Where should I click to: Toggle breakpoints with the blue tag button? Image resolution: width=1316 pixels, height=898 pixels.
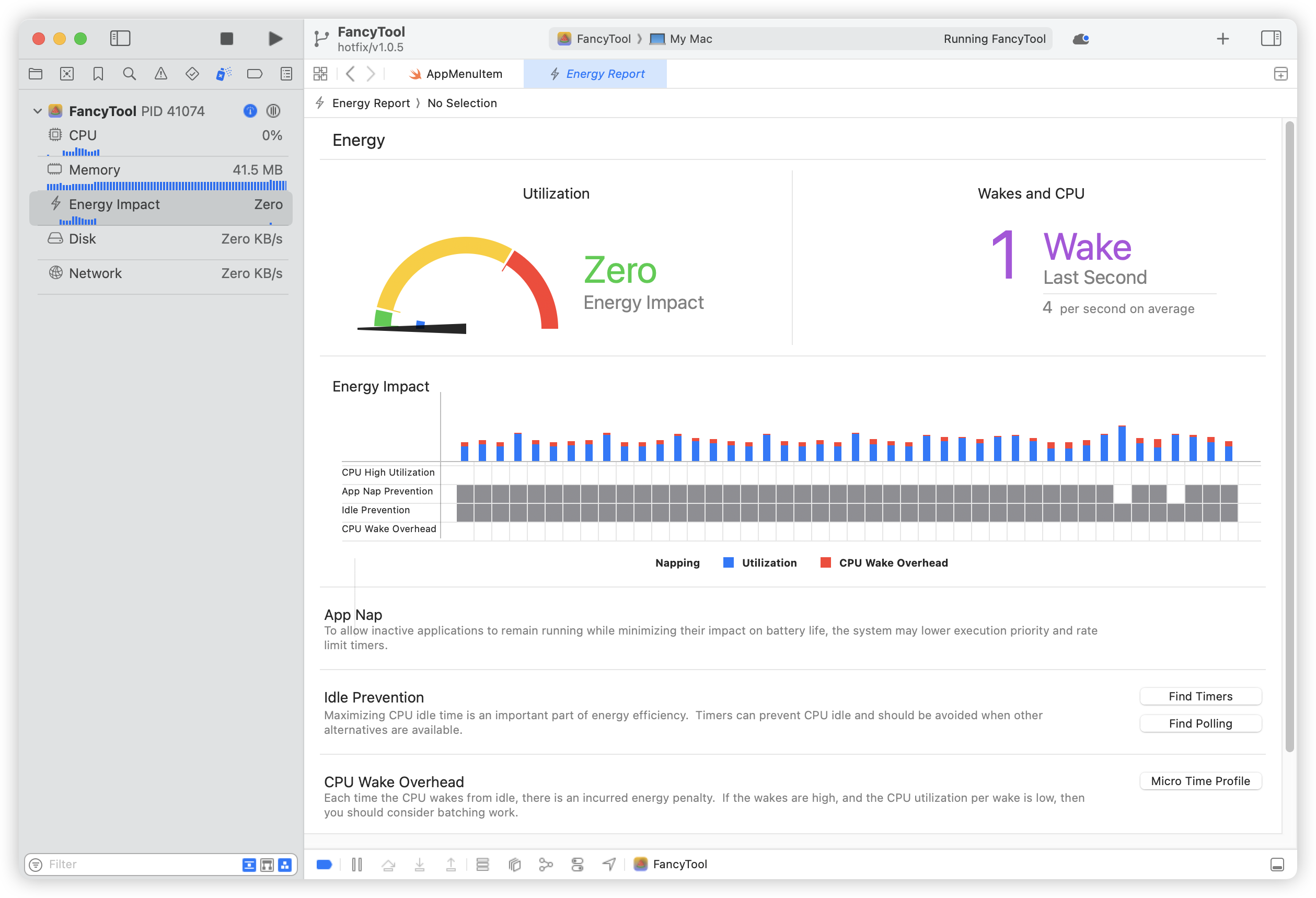click(324, 864)
